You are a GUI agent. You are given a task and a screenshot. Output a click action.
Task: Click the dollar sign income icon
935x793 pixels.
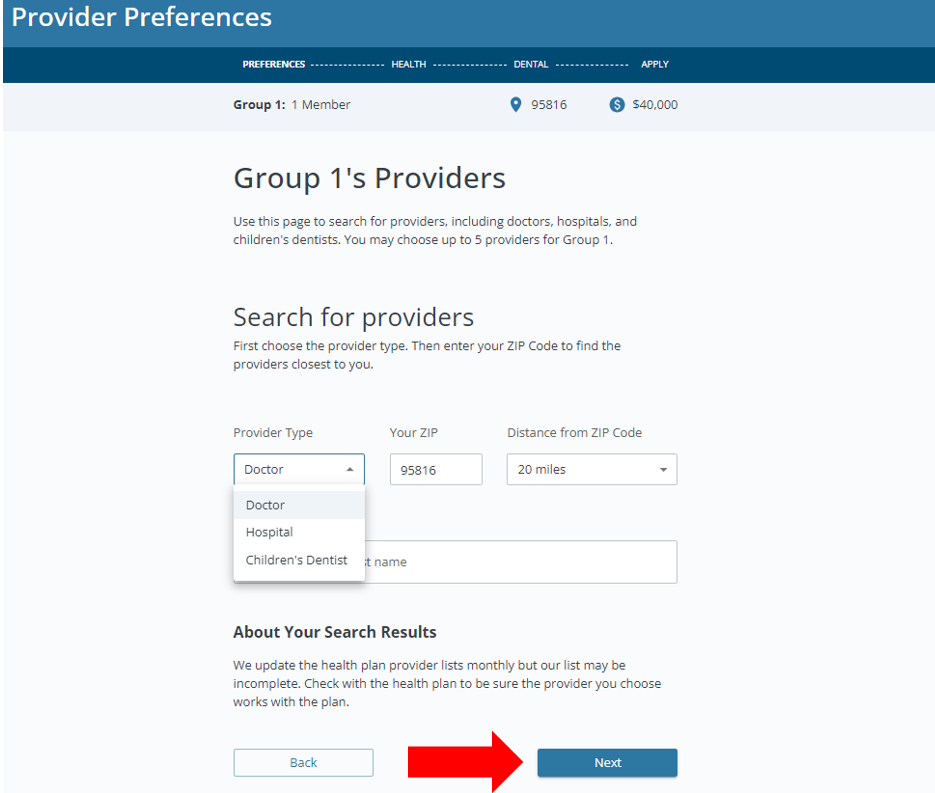[617, 104]
